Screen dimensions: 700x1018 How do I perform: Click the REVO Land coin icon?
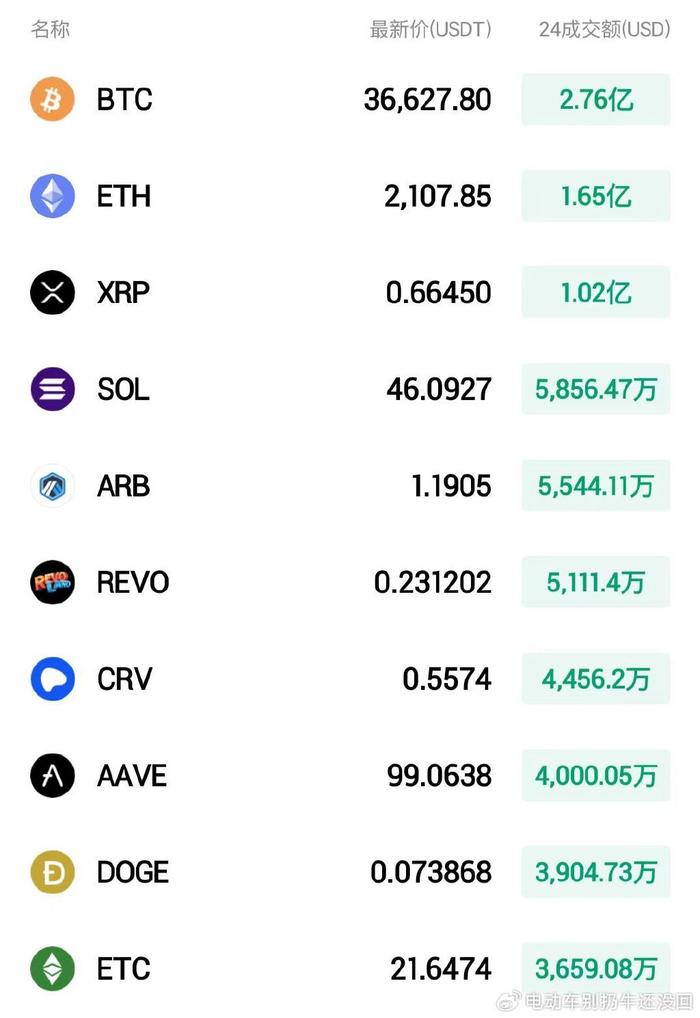pos(52,582)
